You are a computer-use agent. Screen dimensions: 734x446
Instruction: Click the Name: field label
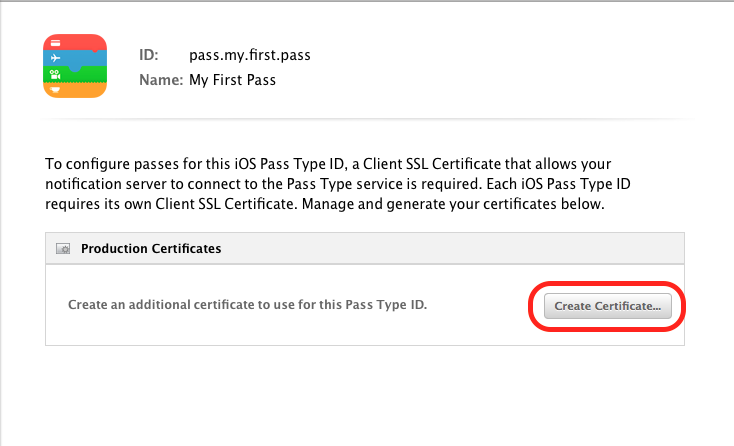pyautogui.click(x=161, y=80)
